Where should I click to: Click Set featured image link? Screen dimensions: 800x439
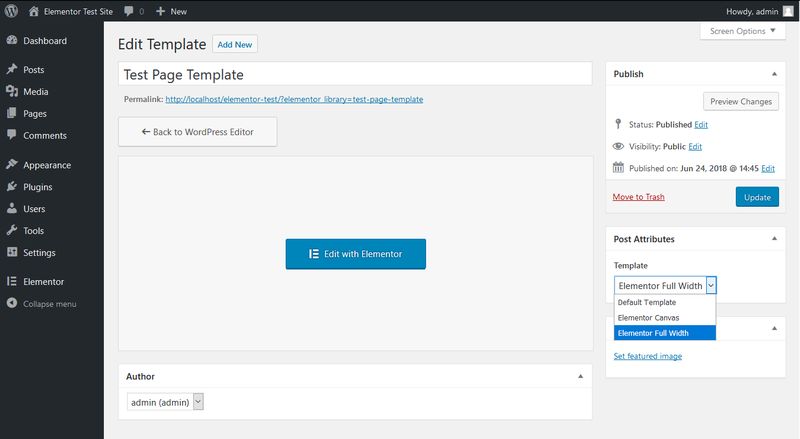648,356
